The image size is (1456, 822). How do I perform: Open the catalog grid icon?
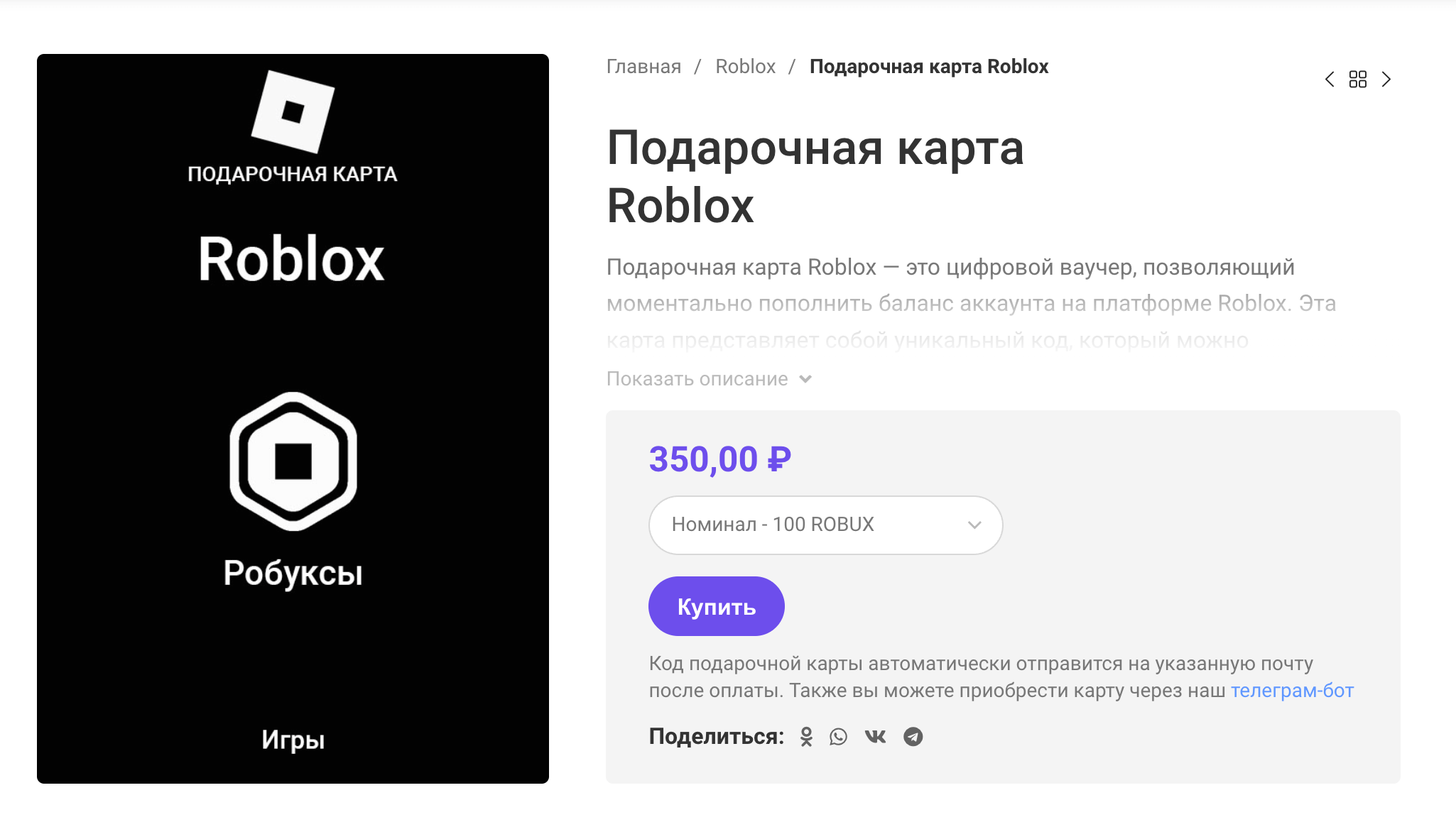pyautogui.click(x=1358, y=80)
